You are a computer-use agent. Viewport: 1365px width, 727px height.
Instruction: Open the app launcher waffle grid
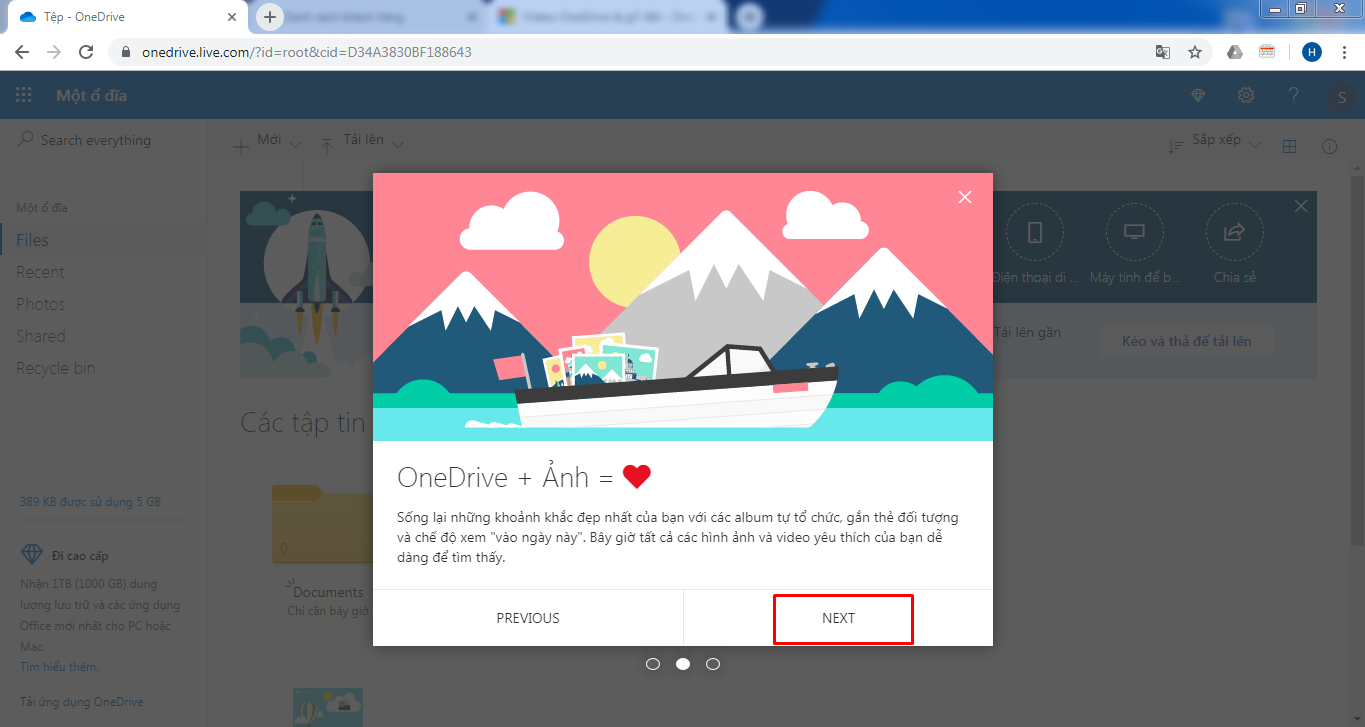[24, 96]
